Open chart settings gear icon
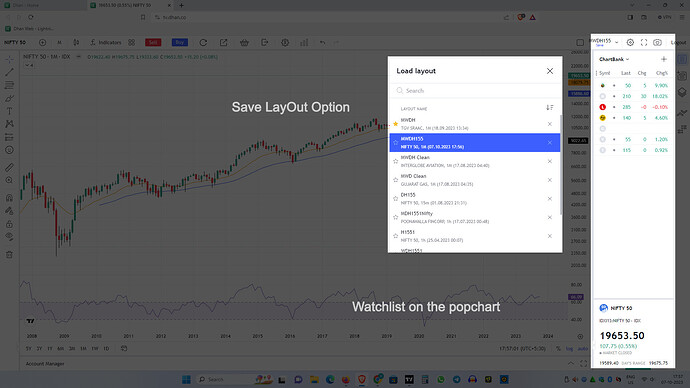This screenshot has width=690, height=388. (630, 42)
